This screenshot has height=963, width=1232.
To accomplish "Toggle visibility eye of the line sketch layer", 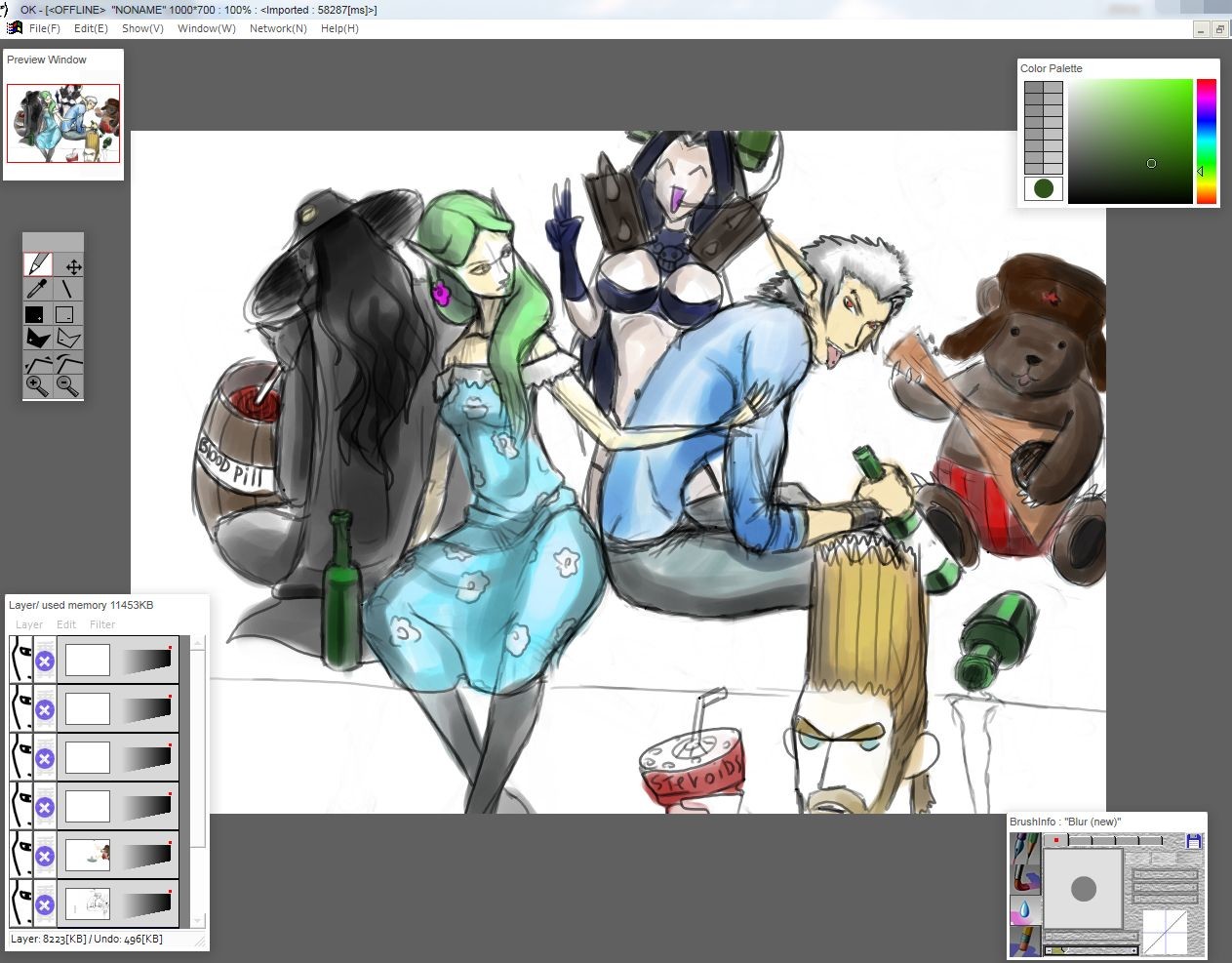I will [x=20, y=903].
